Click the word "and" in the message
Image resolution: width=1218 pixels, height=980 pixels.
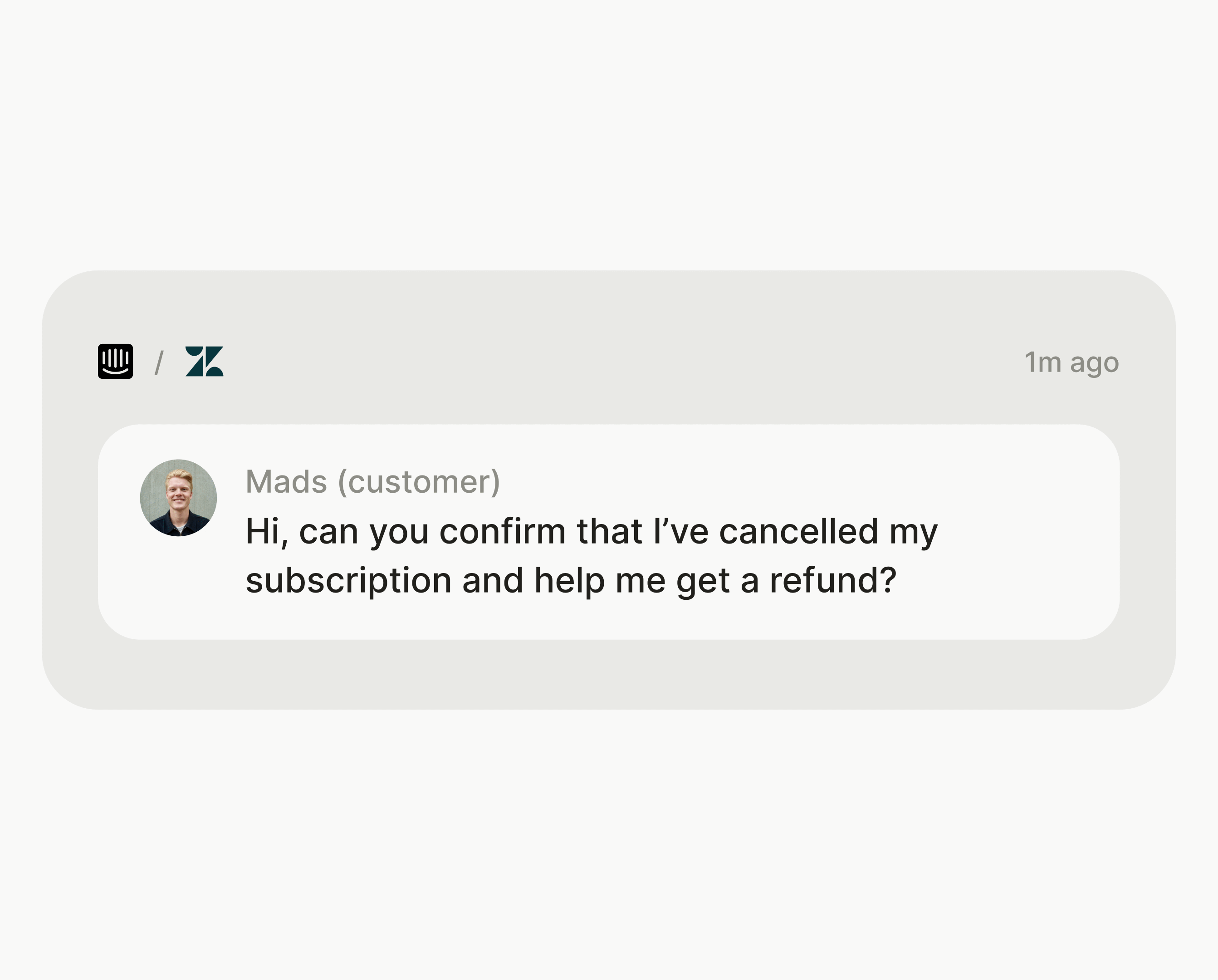(x=493, y=580)
